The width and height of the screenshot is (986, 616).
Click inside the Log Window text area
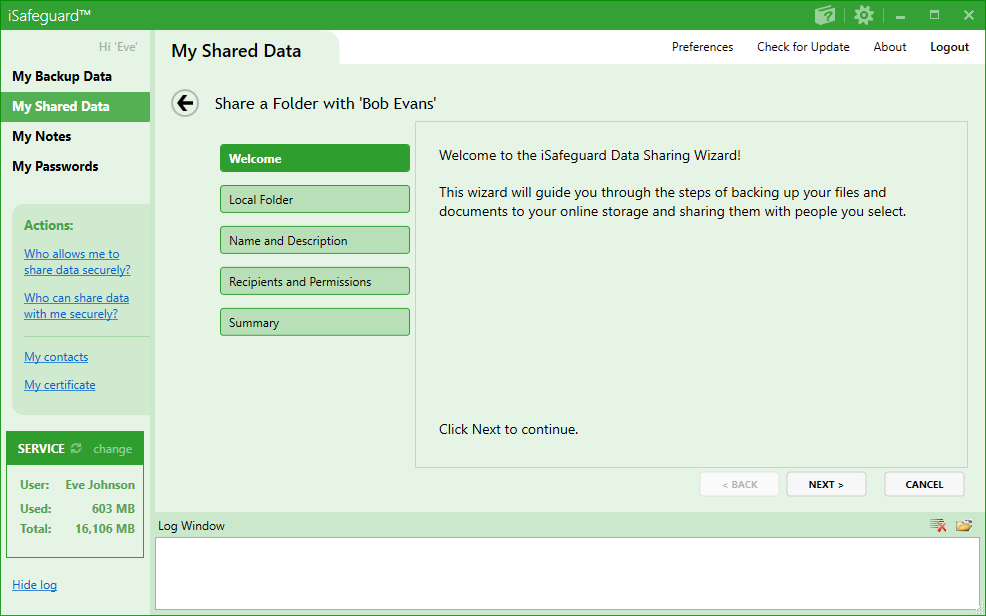pyautogui.click(x=567, y=573)
